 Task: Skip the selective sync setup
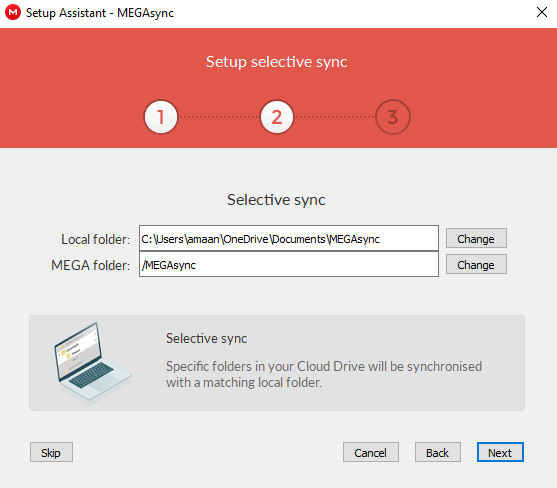[51, 452]
